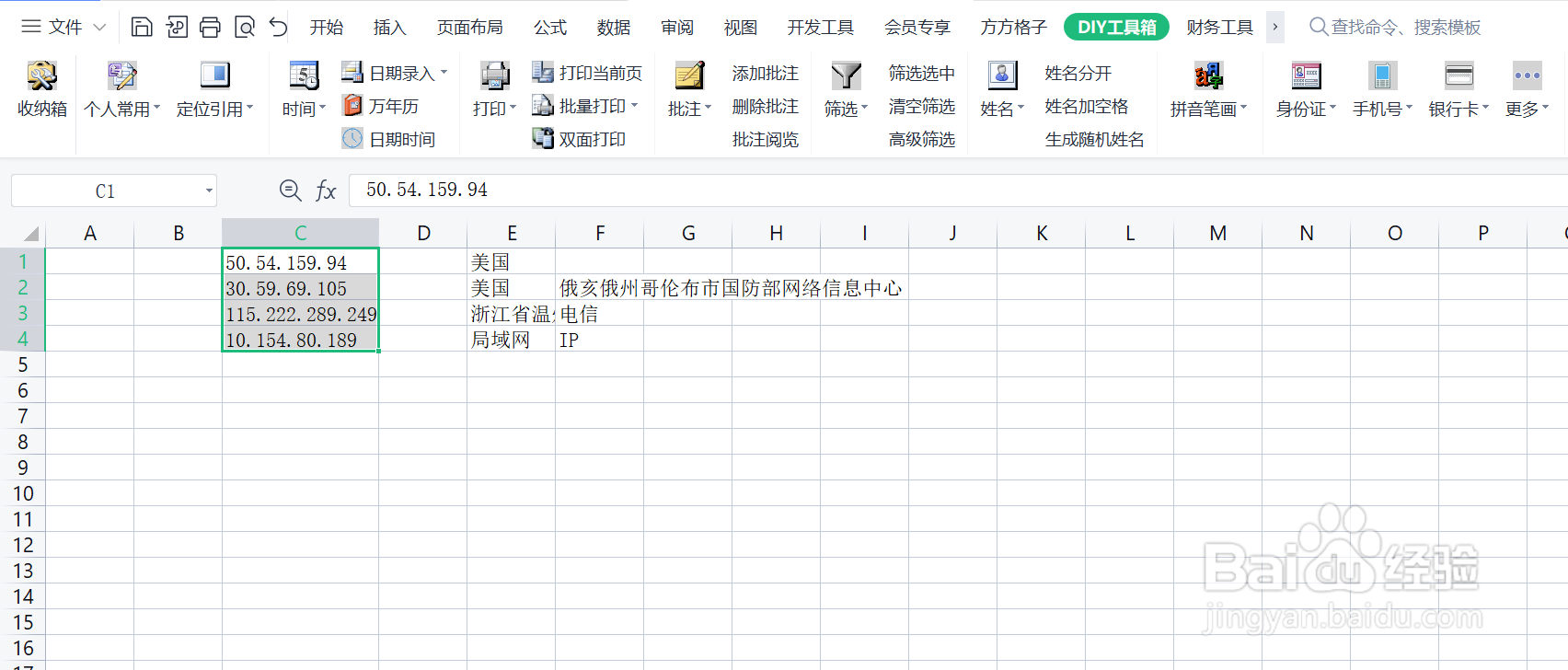
Task: Click the 身份证 ID card icon
Action: pyautogui.click(x=1306, y=75)
